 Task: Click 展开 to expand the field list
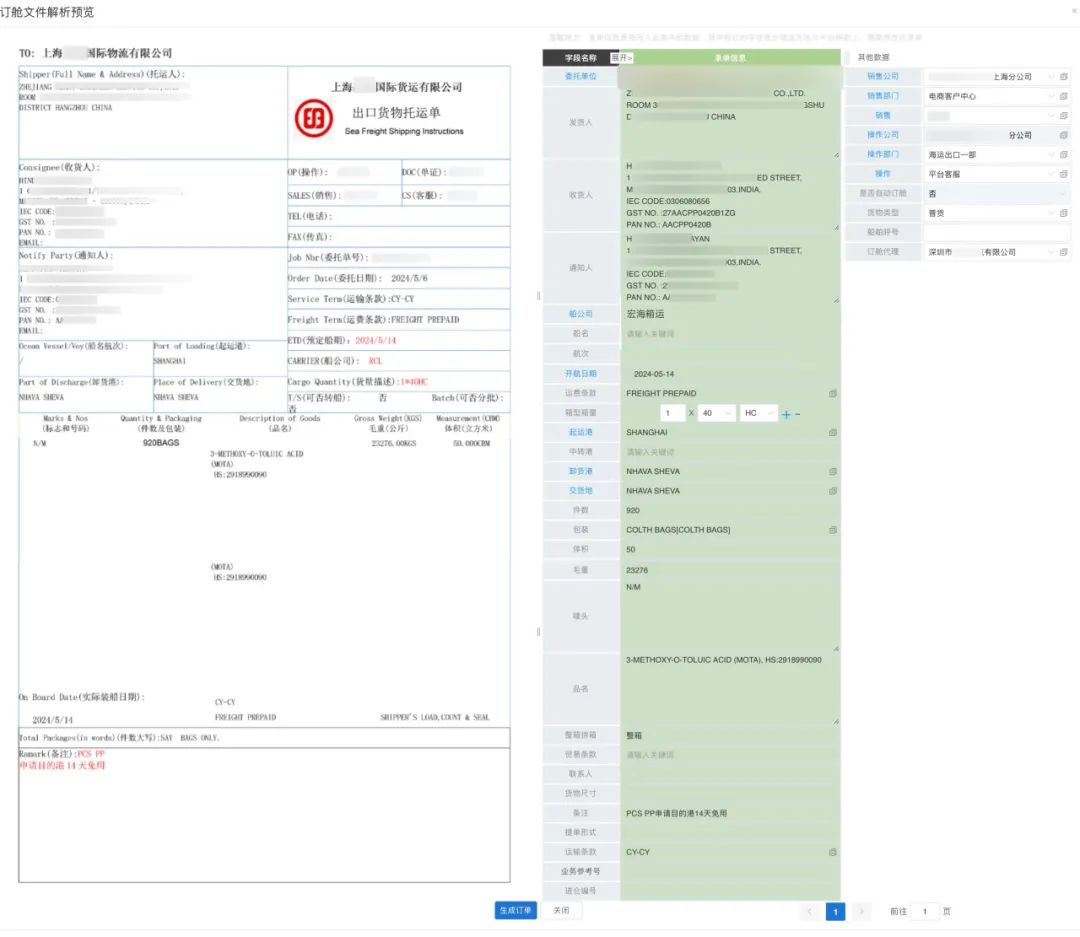pyautogui.click(x=621, y=58)
